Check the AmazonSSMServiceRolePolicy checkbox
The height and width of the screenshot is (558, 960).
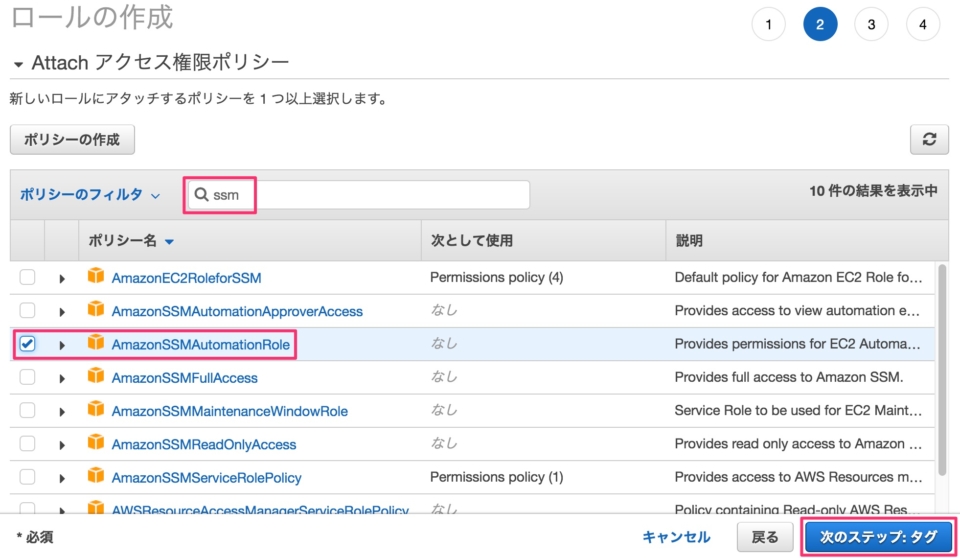(27, 476)
